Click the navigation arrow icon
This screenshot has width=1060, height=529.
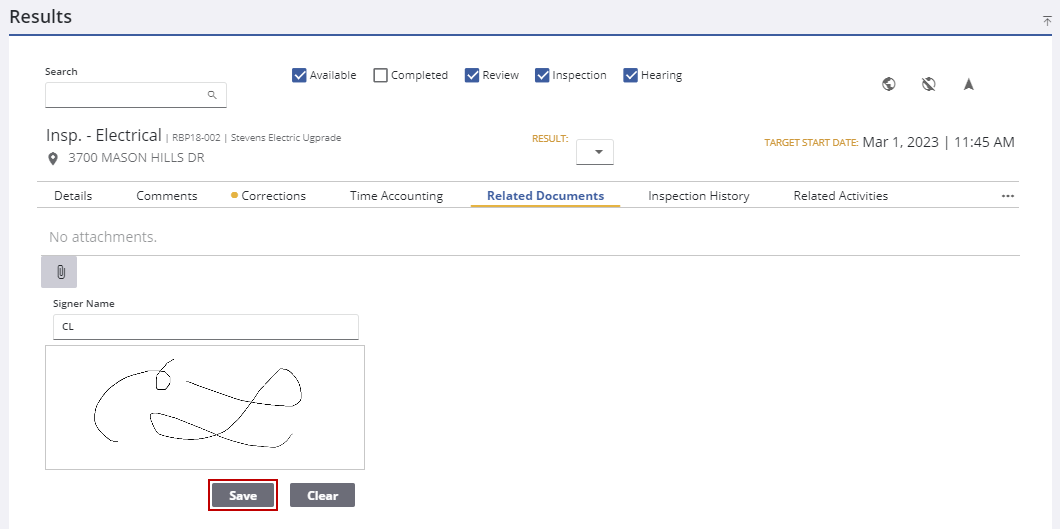968,84
